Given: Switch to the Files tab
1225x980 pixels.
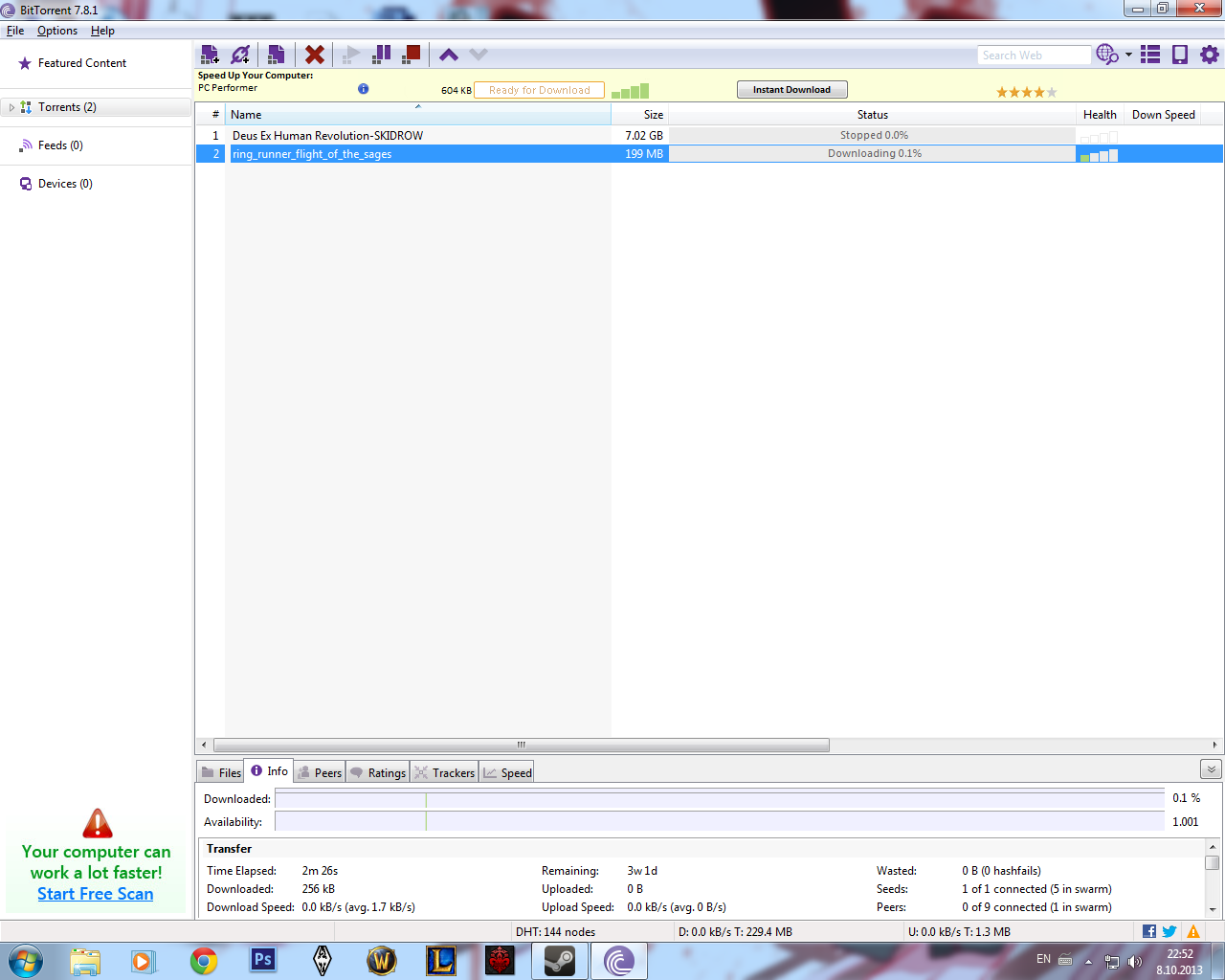Looking at the screenshot, I should click(x=221, y=772).
